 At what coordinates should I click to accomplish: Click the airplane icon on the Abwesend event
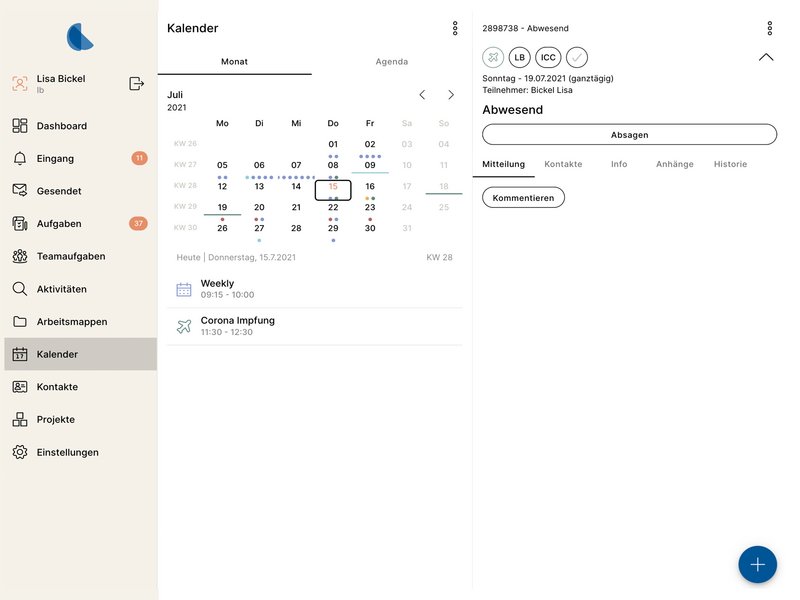[x=492, y=57]
